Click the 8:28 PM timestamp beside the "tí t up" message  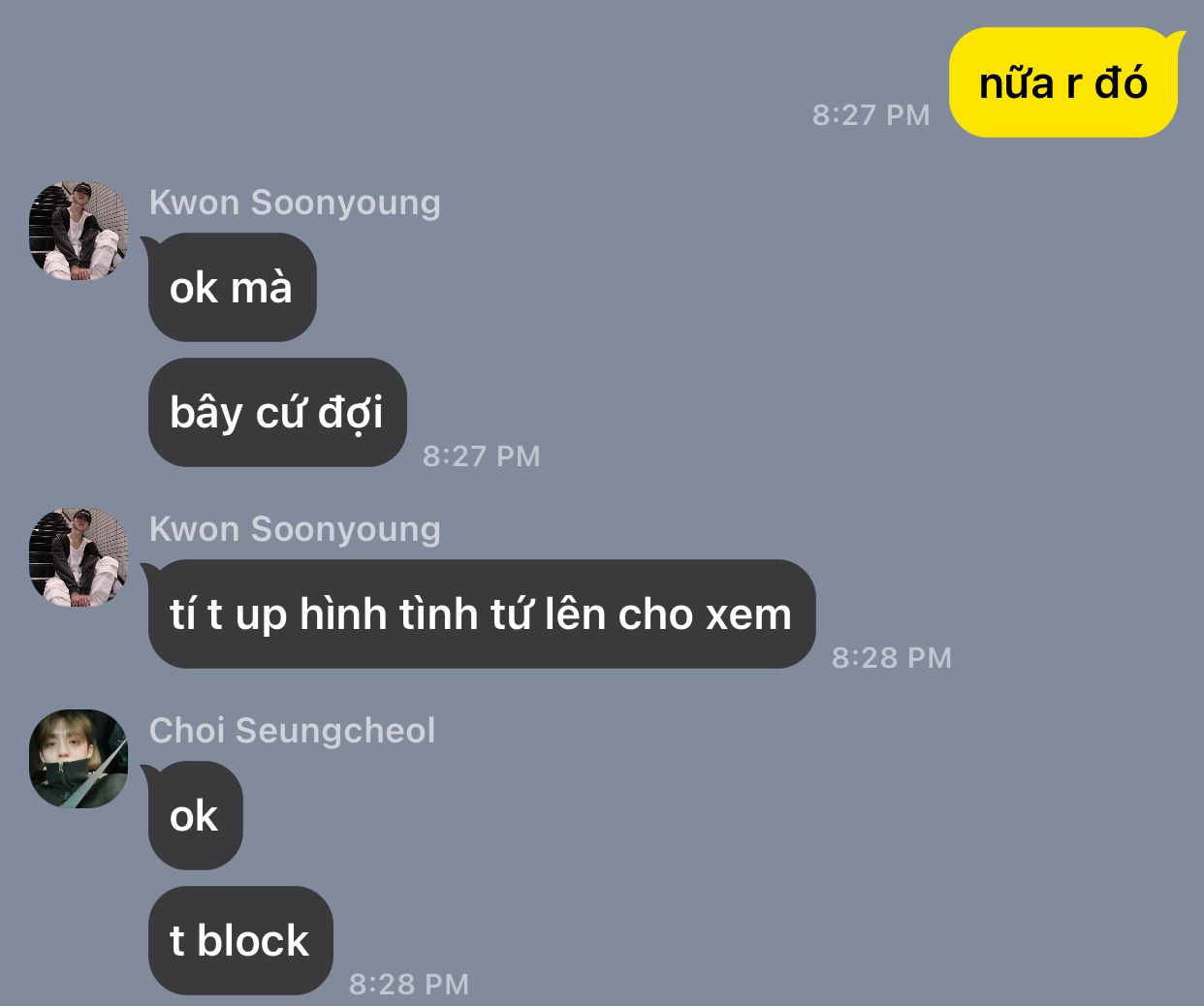(892, 657)
